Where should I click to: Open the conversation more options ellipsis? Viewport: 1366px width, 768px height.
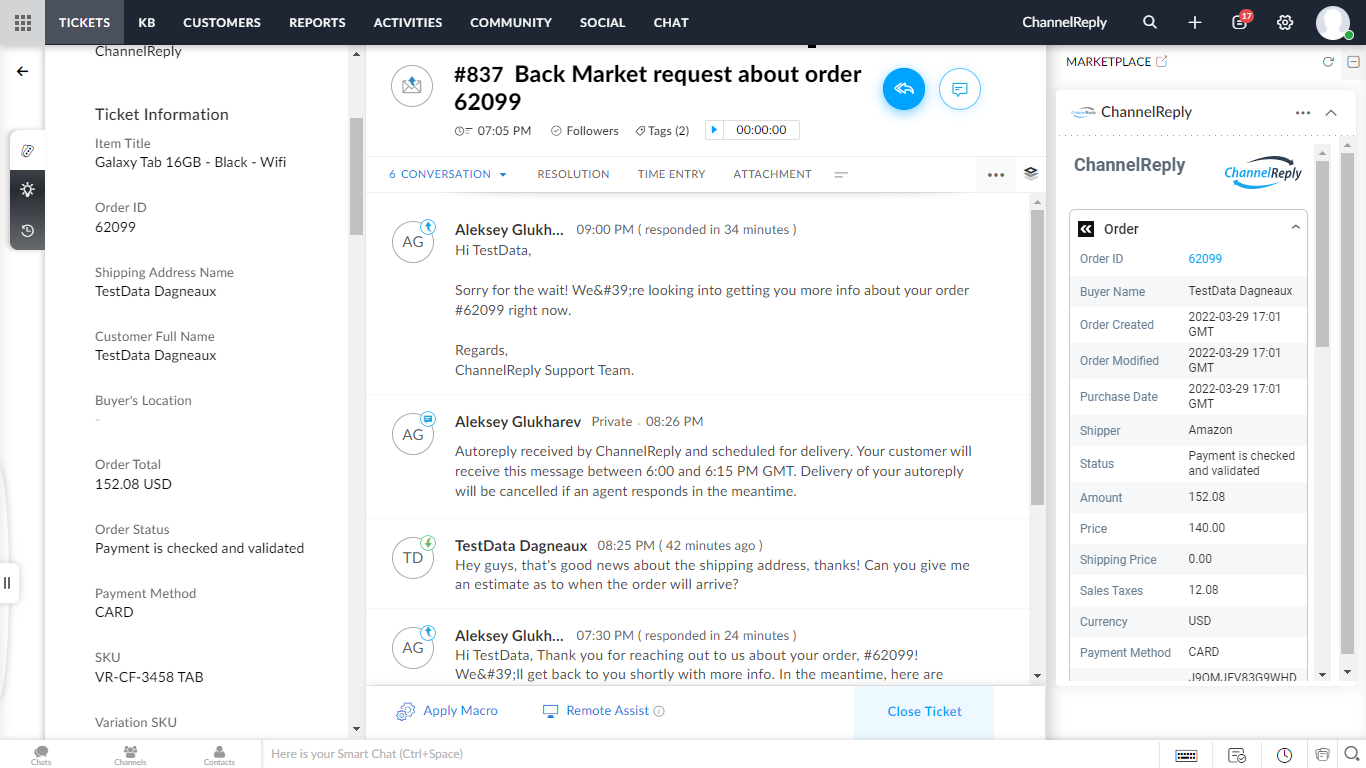(x=996, y=174)
